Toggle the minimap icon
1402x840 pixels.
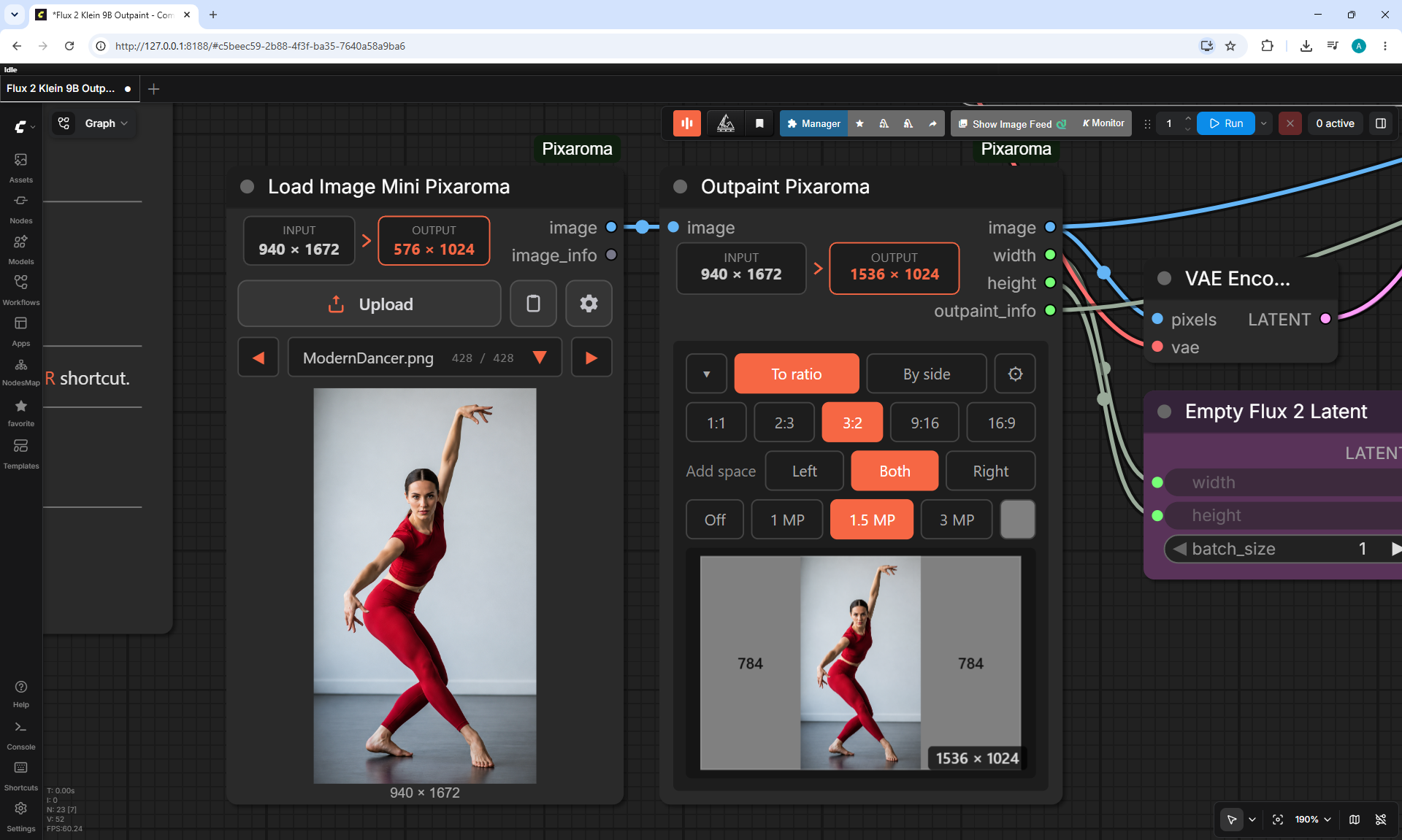pyautogui.click(x=1355, y=820)
